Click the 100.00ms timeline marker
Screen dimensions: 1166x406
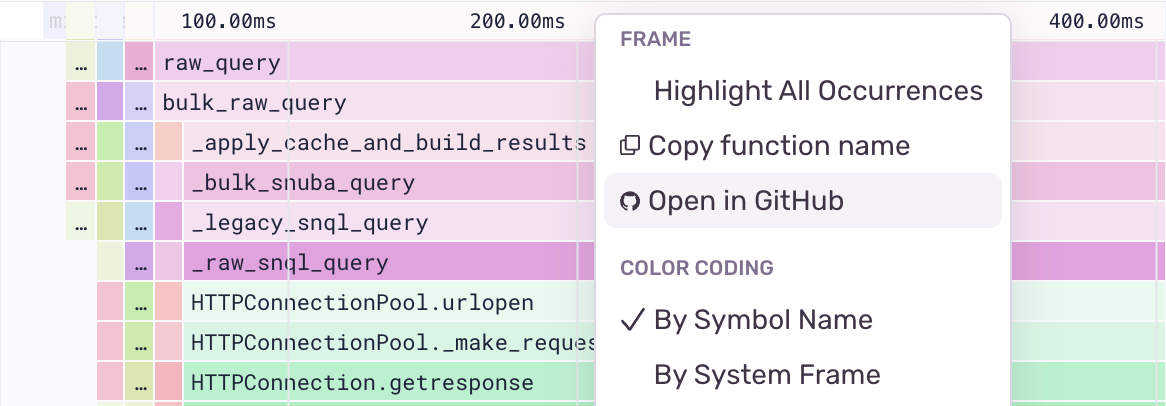229,21
